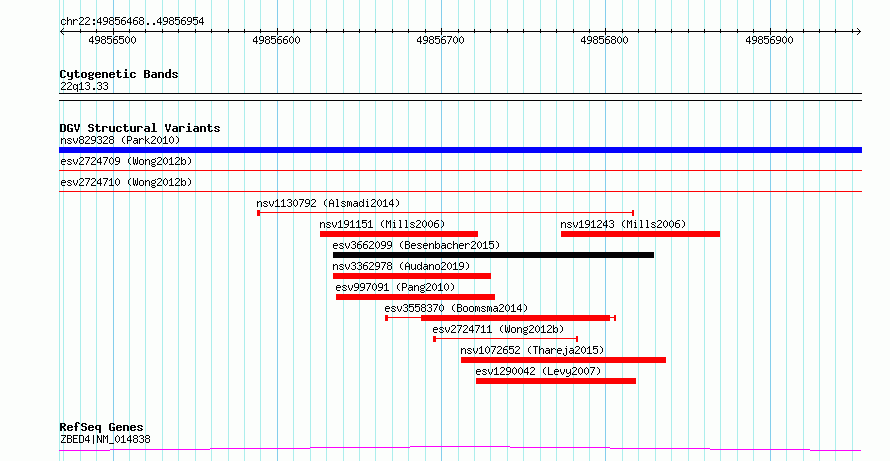Click the red esv1290042 variant bar
The image size is (890, 461).
tap(556, 381)
